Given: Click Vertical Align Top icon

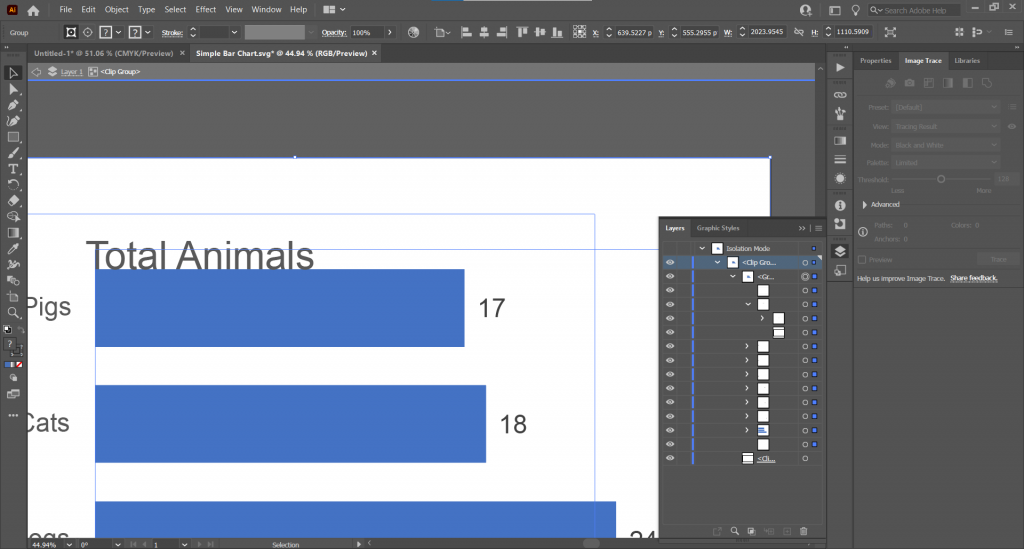Looking at the screenshot, I should click(x=522, y=32).
